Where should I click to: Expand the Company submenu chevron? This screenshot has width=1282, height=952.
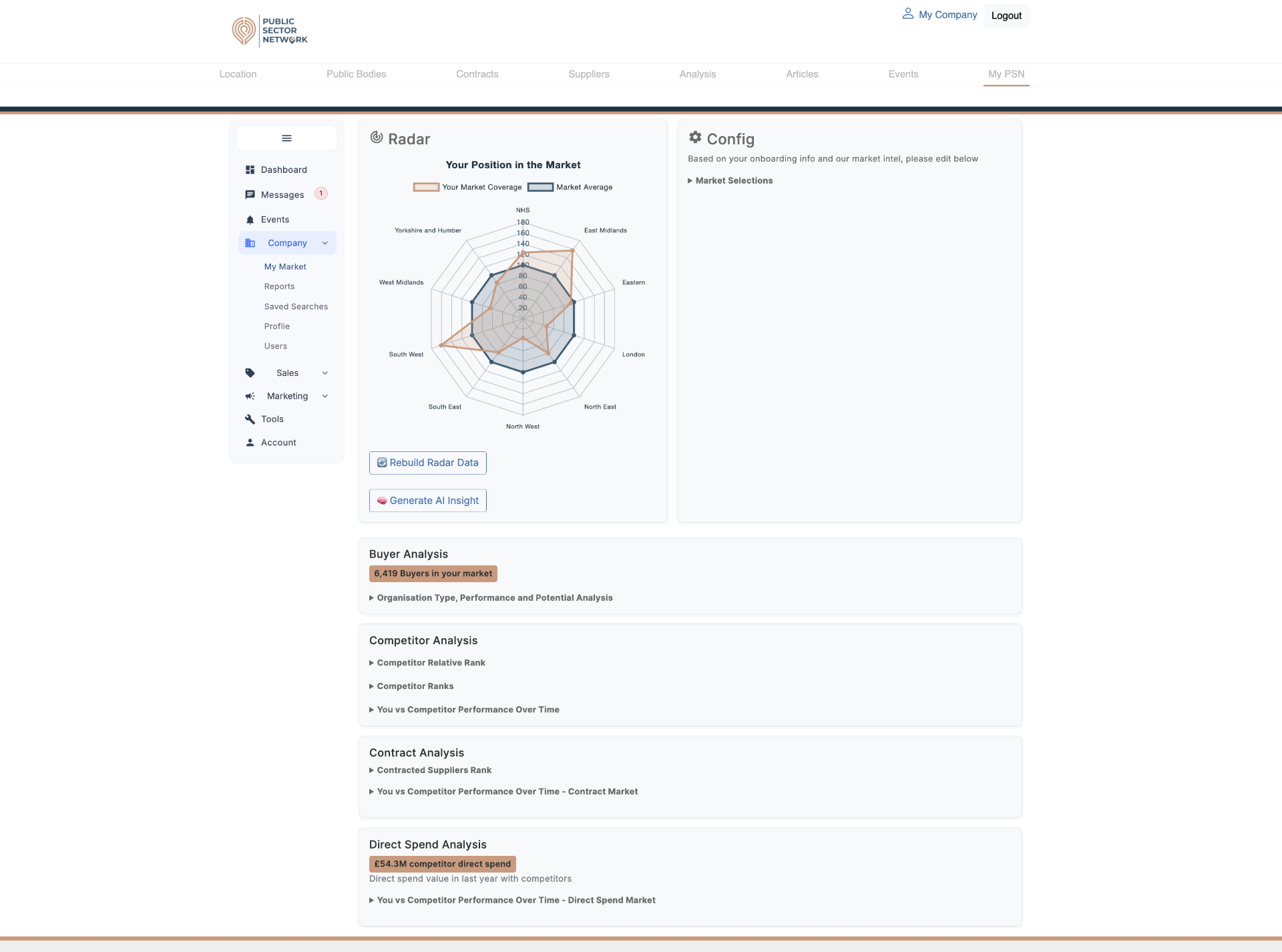pos(325,243)
